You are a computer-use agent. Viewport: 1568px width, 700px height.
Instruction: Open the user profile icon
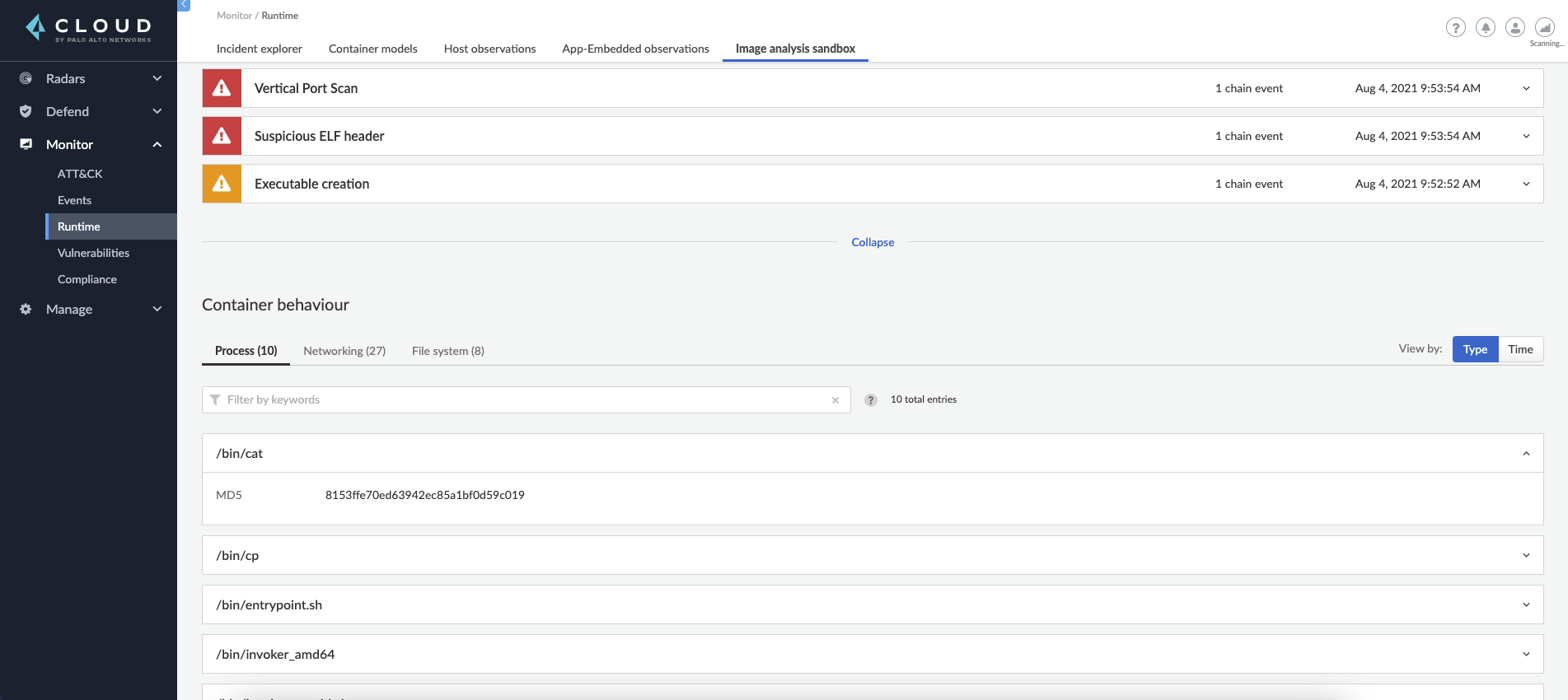pos(1515,27)
